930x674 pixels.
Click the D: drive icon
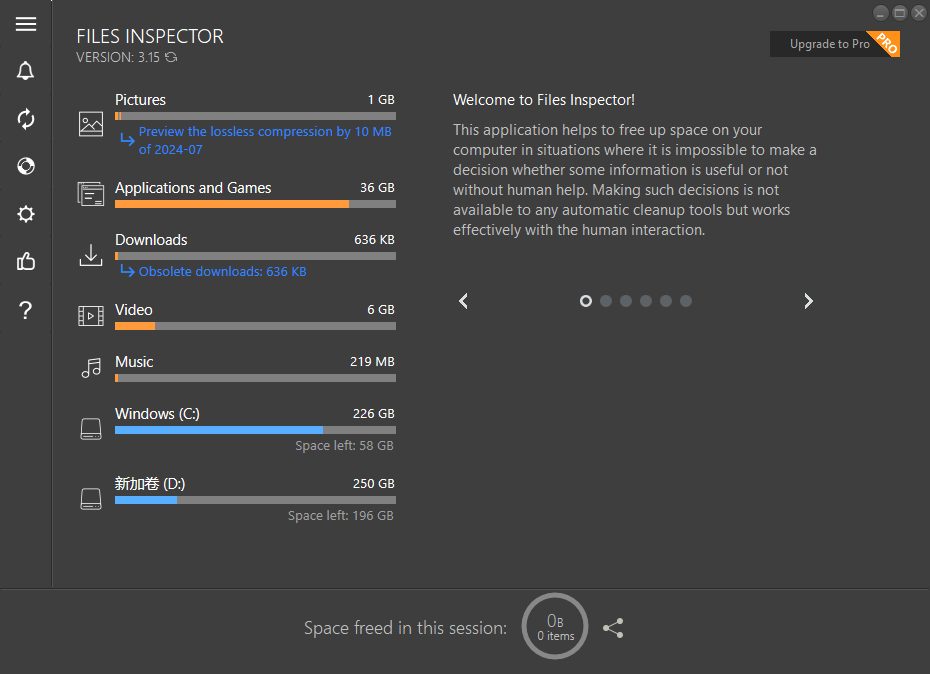tap(91, 498)
